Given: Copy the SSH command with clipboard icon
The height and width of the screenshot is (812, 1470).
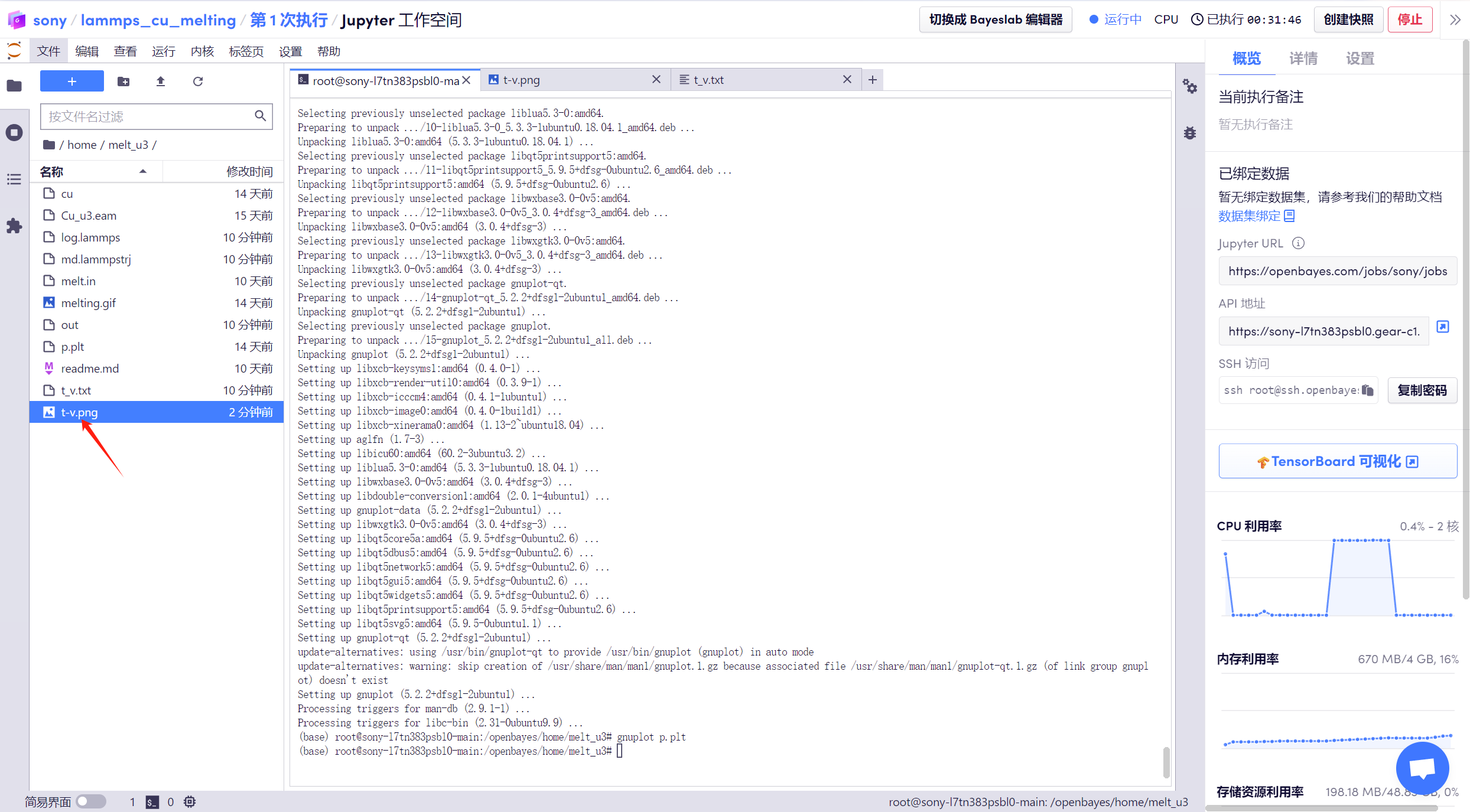Looking at the screenshot, I should tap(1367, 390).
